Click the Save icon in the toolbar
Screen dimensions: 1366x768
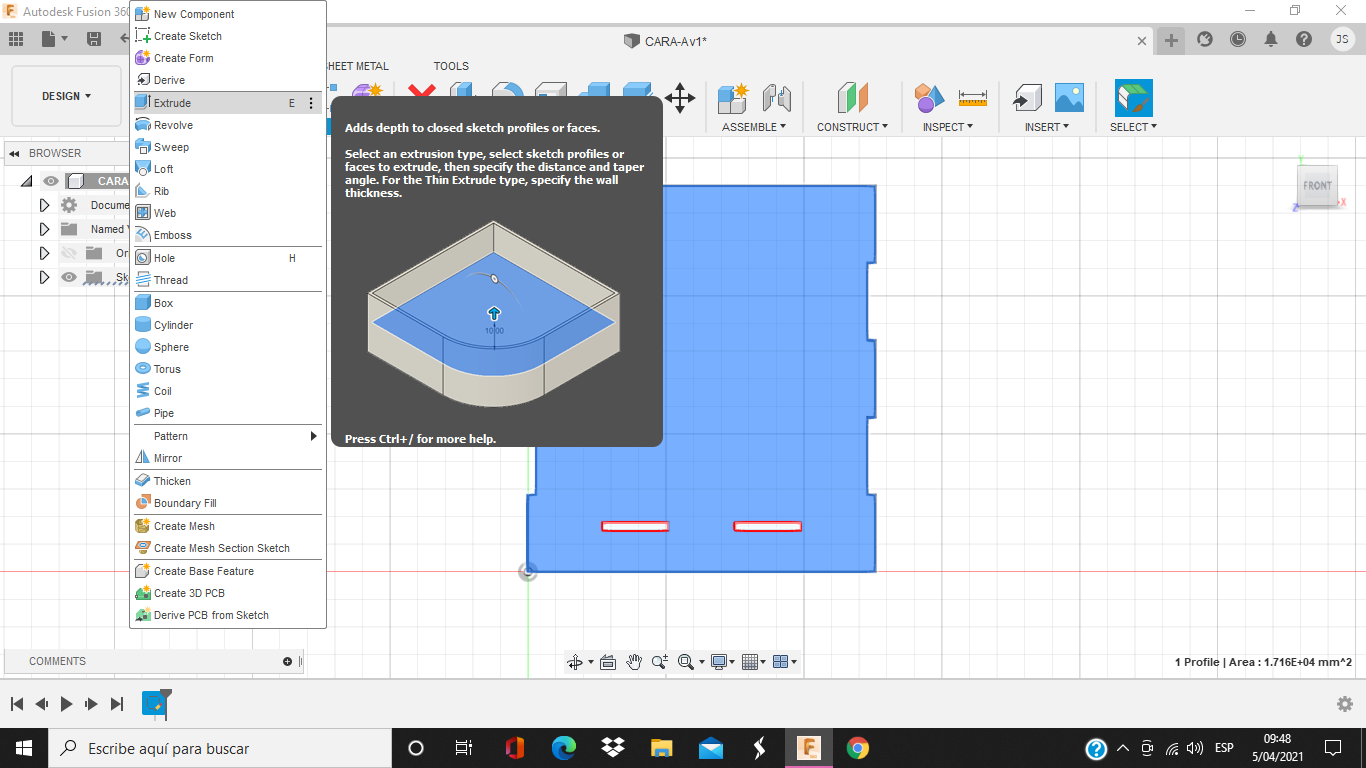coord(94,39)
